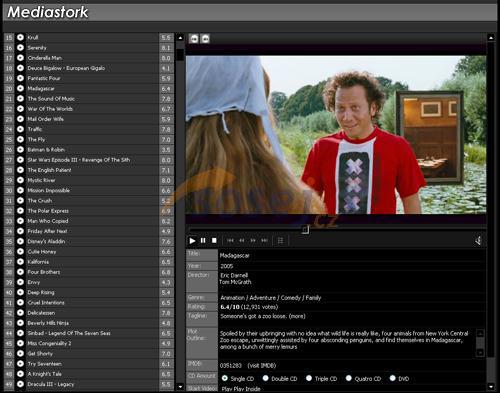500x393 pixels.
Task: Click the disc icon beside Fantastic Four
Action: tap(20, 78)
